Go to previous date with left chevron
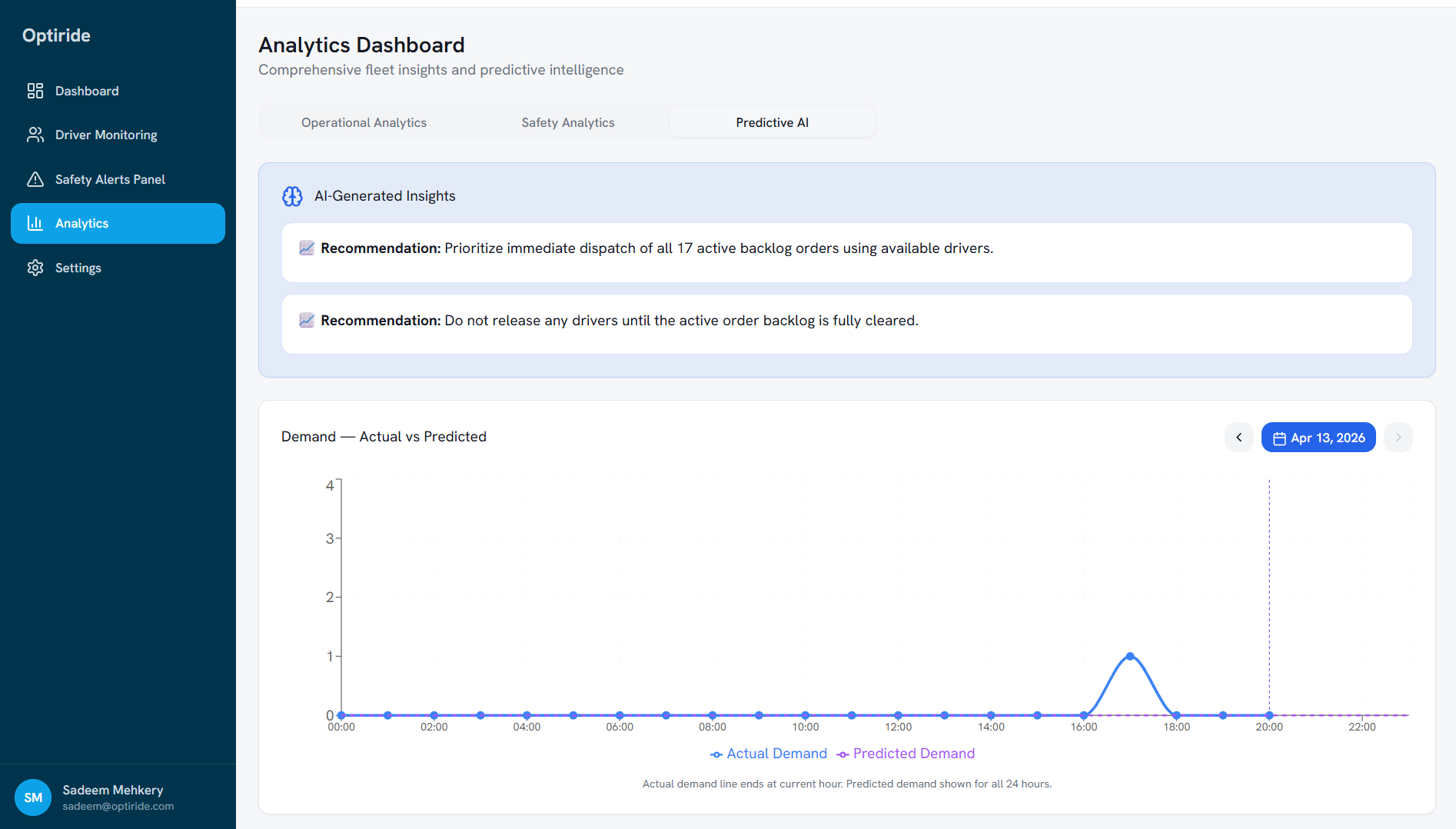The width and height of the screenshot is (1456, 829). 1239,438
